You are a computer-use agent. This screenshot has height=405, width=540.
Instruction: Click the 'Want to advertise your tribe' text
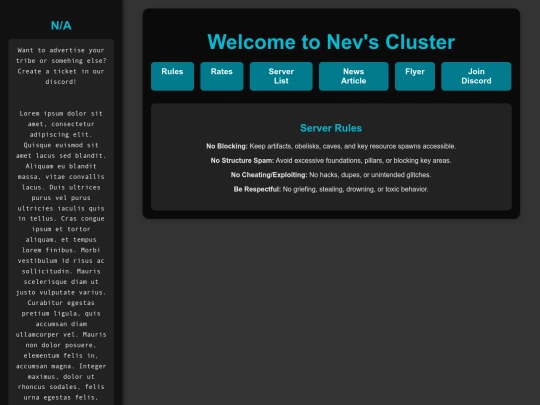click(61, 66)
